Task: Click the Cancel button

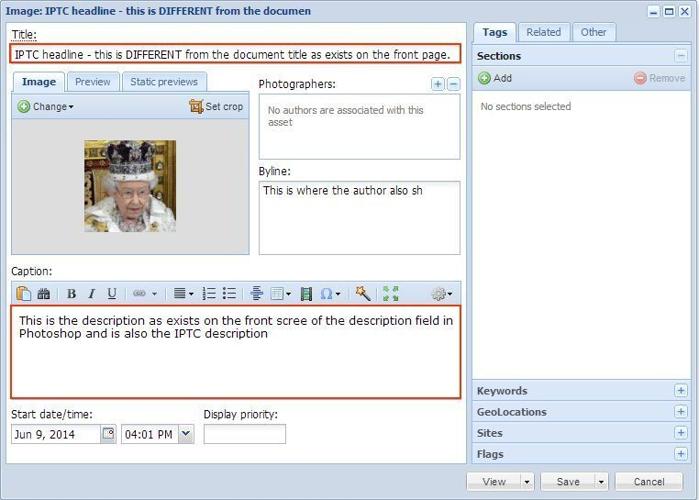Action: pos(648,481)
